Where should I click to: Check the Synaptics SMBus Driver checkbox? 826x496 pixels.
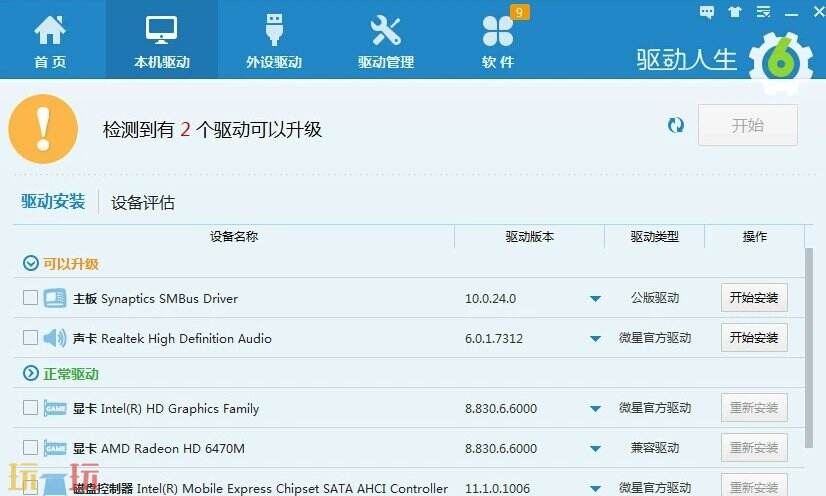[x=31, y=298]
